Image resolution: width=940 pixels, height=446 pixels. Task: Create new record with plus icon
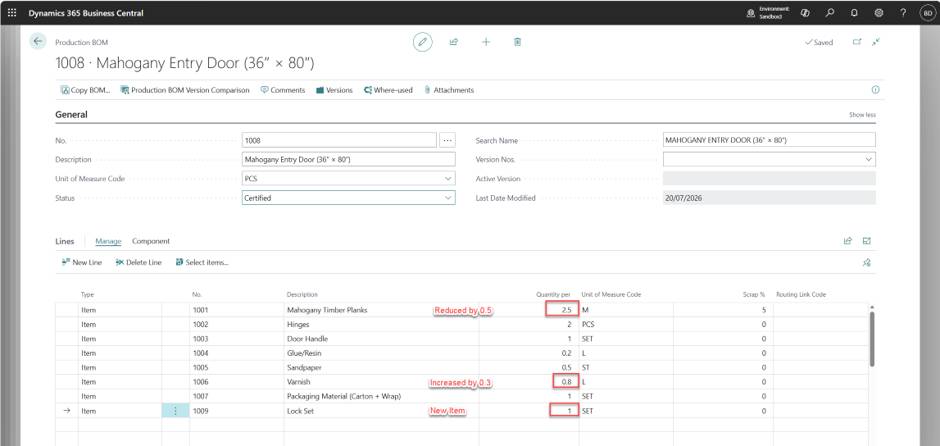click(x=486, y=42)
